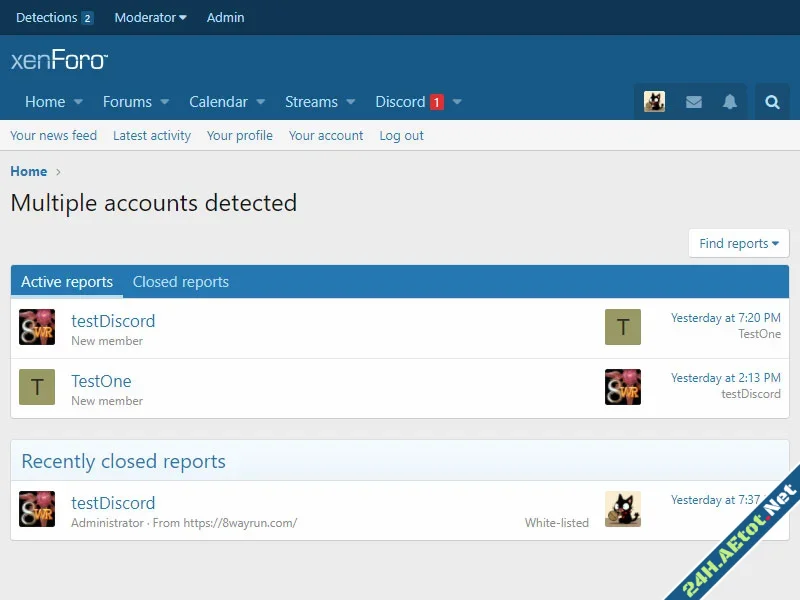Switch to the Closed reports tab
800x600 pixels.
pyautogui.click(x=181, y=282)
